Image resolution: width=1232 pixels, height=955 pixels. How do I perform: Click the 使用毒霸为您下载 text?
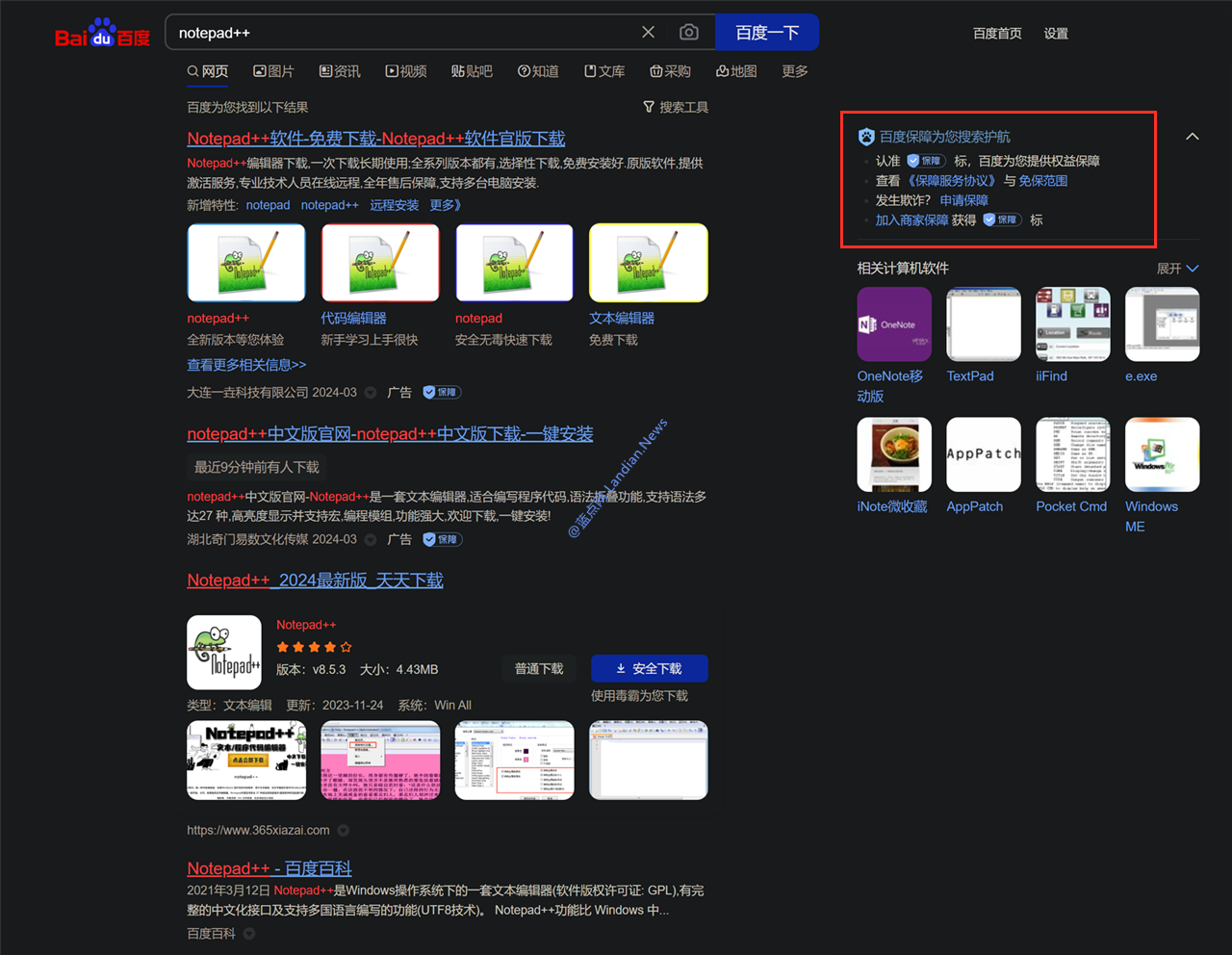pyautogui.click(x=639, y=695)
